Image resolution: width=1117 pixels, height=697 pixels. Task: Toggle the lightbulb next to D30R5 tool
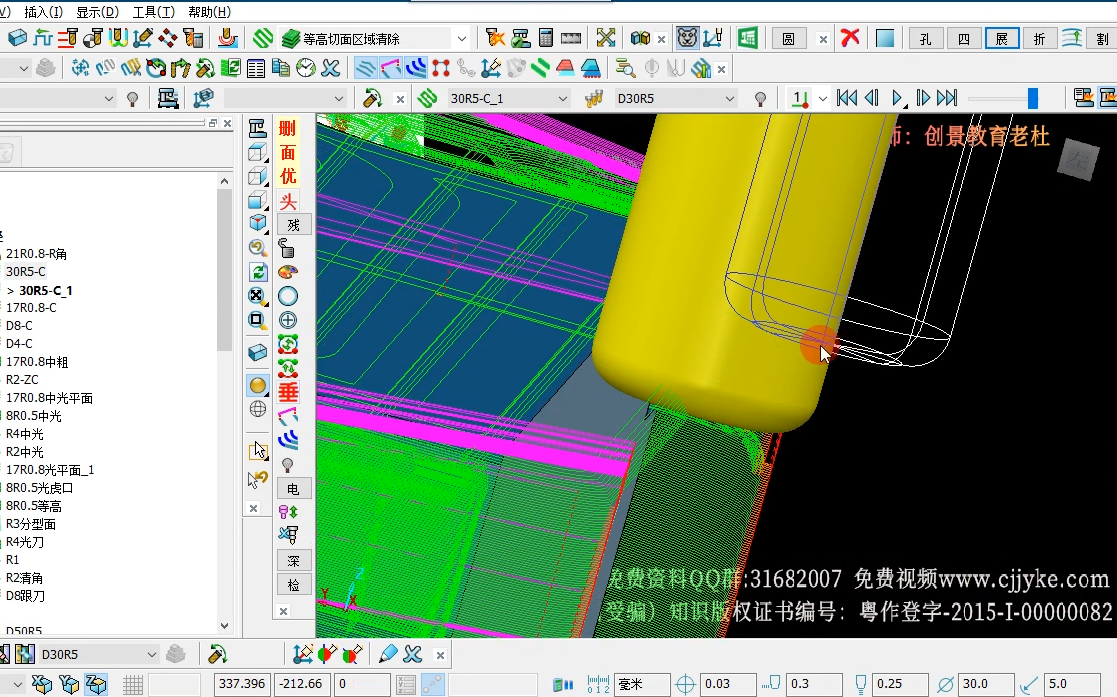pos(760,98)
